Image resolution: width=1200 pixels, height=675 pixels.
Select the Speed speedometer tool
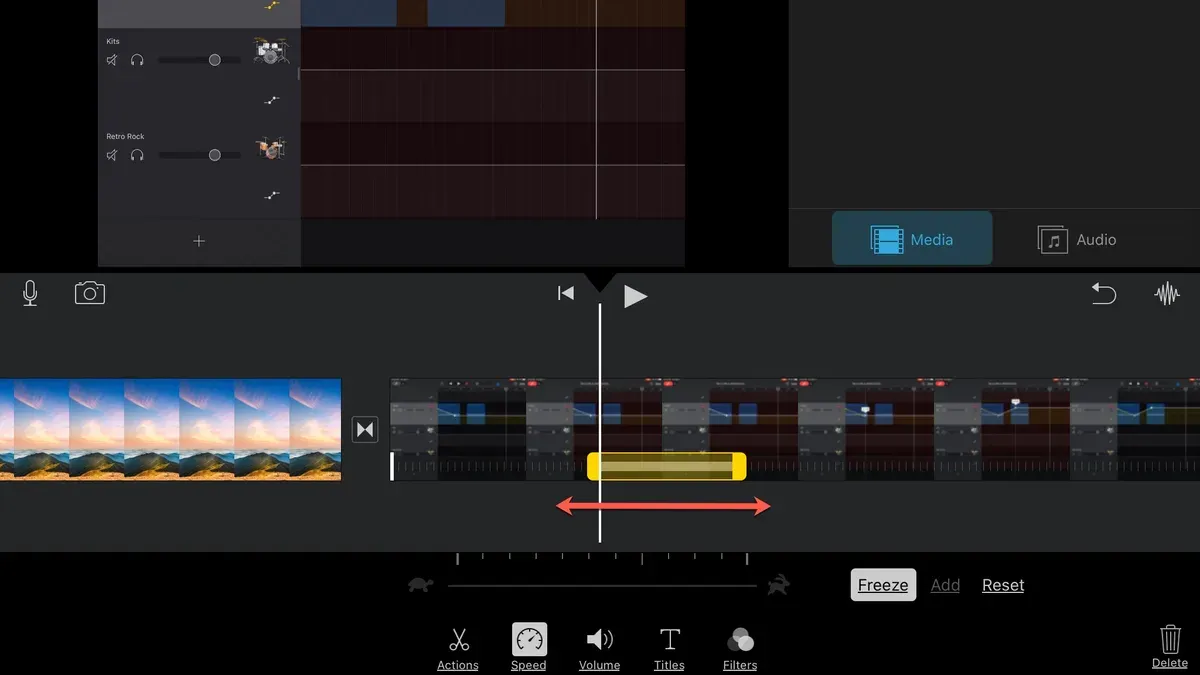tap(529, 648)
